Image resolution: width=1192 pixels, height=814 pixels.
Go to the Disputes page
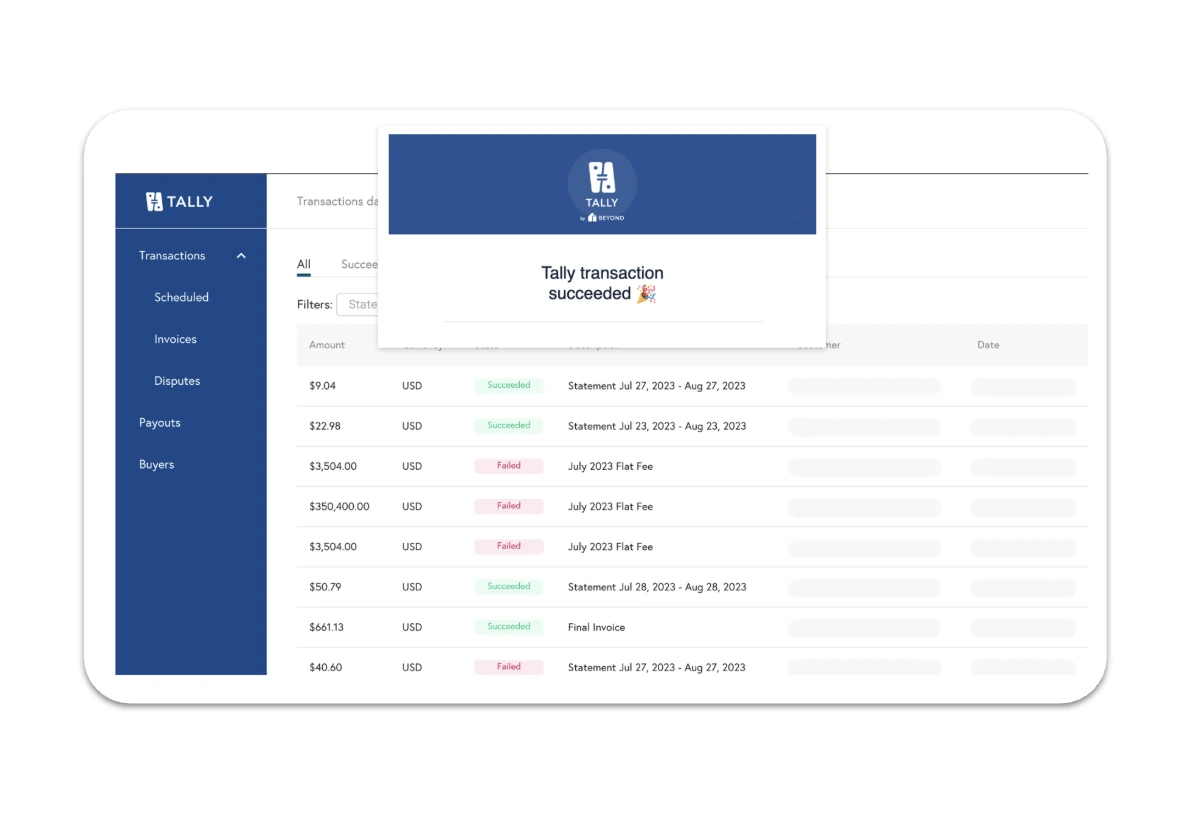[177, 381]
